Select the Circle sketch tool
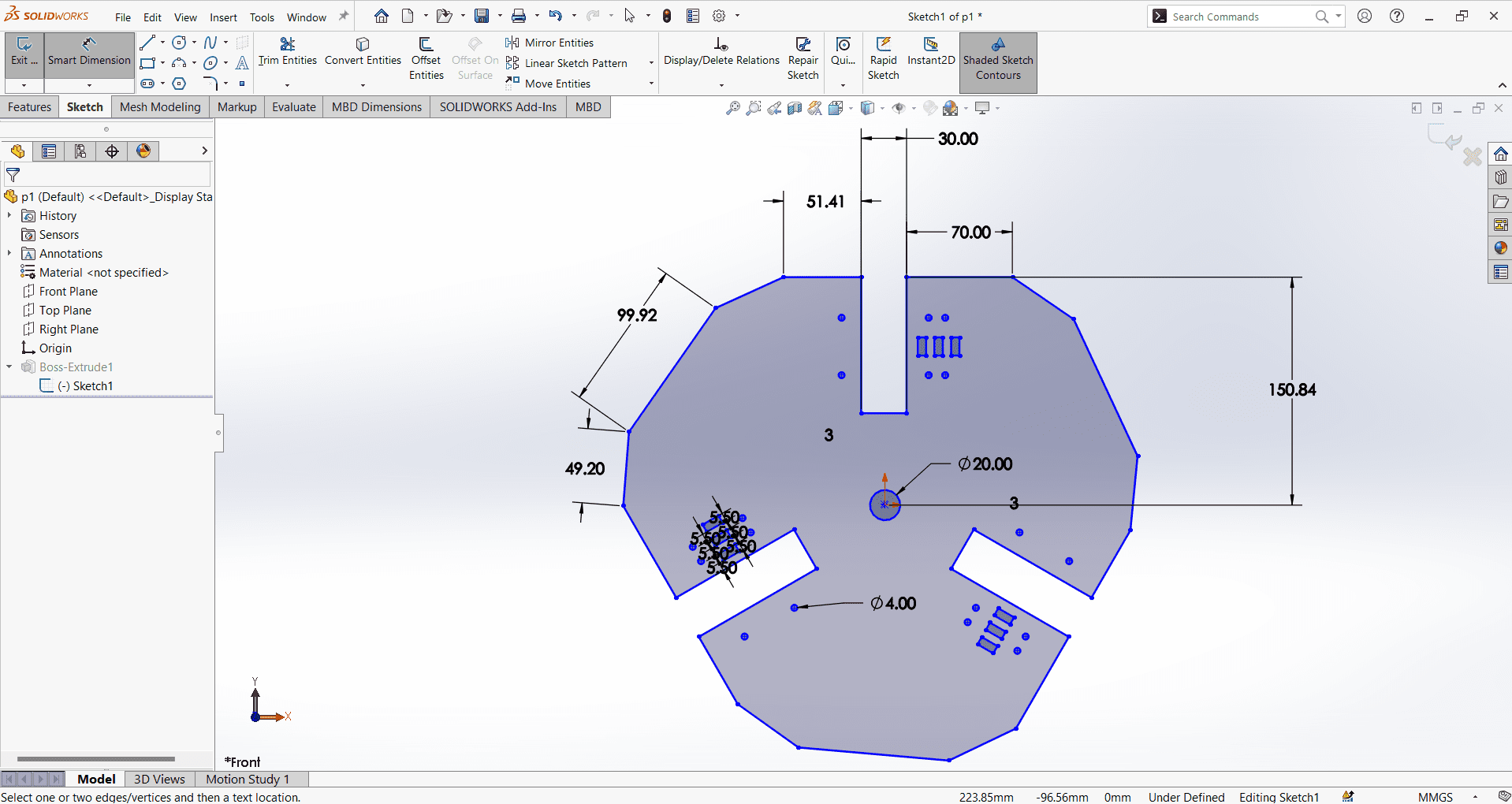The width and height of the screenshot is (1512, 804). point(180,43)
